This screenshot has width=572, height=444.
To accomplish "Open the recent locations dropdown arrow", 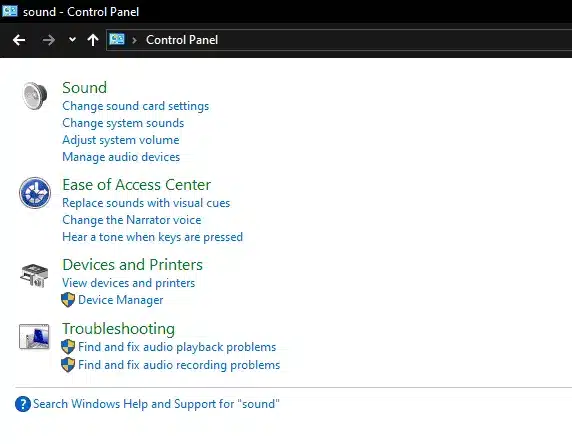I will click(x=72, y=39).
